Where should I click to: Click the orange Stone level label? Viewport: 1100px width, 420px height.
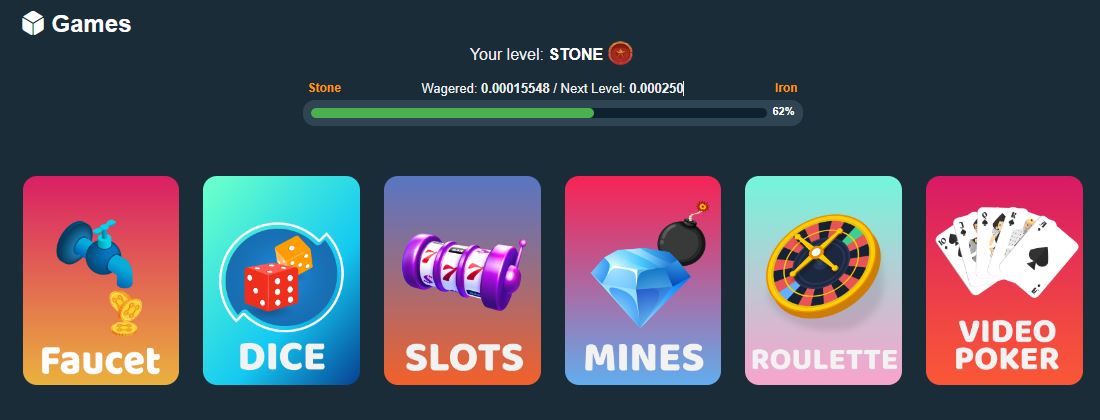click(x=325, y=88)
